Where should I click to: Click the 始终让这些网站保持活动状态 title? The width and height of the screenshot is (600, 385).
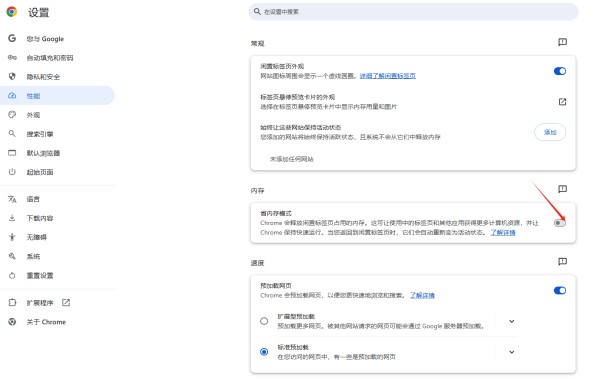tap(300, 127)
